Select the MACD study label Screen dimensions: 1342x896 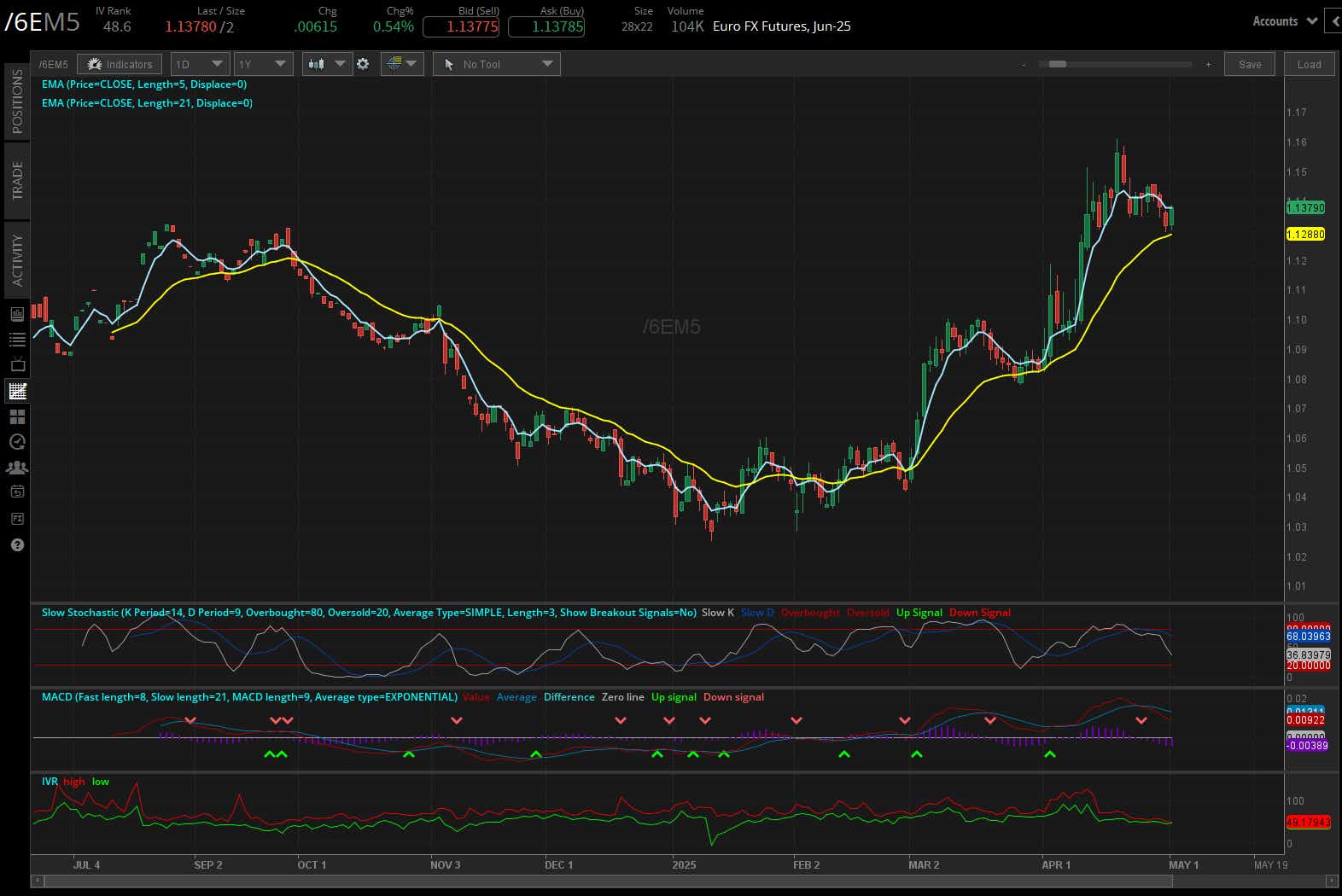[x=249, y=697]
